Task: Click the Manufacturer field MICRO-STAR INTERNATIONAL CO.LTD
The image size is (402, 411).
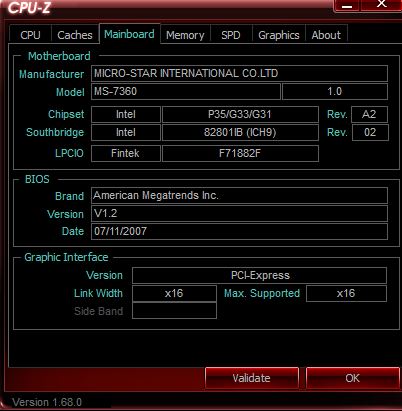Action: tap(239, 73)
